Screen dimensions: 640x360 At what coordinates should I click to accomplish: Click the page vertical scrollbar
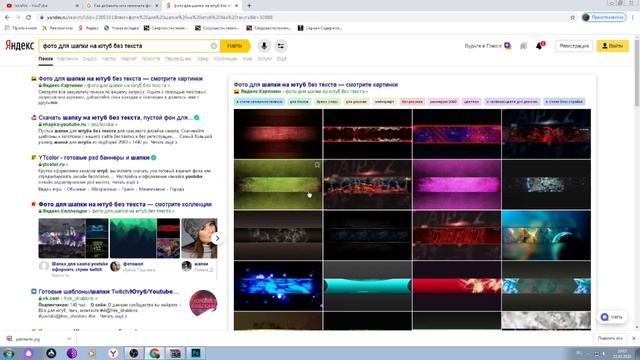tap(637, 71)
